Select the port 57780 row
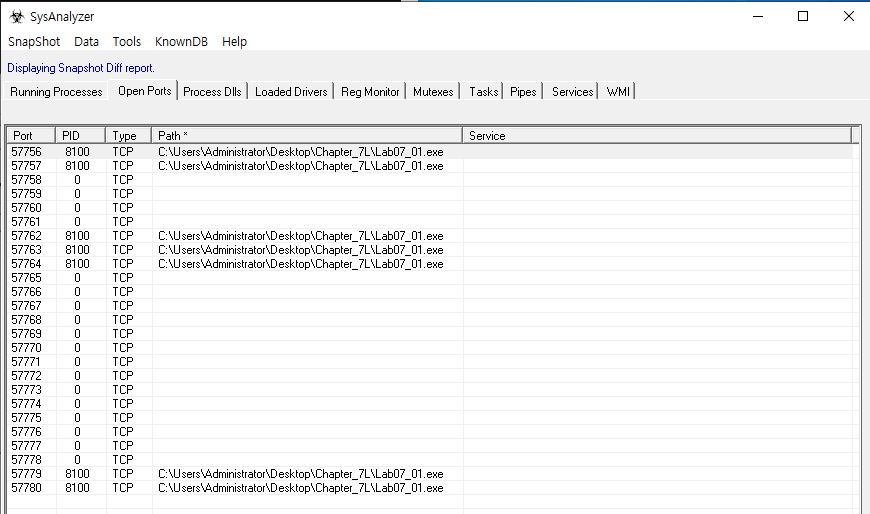The image size is (870, 514). point(430,488)
